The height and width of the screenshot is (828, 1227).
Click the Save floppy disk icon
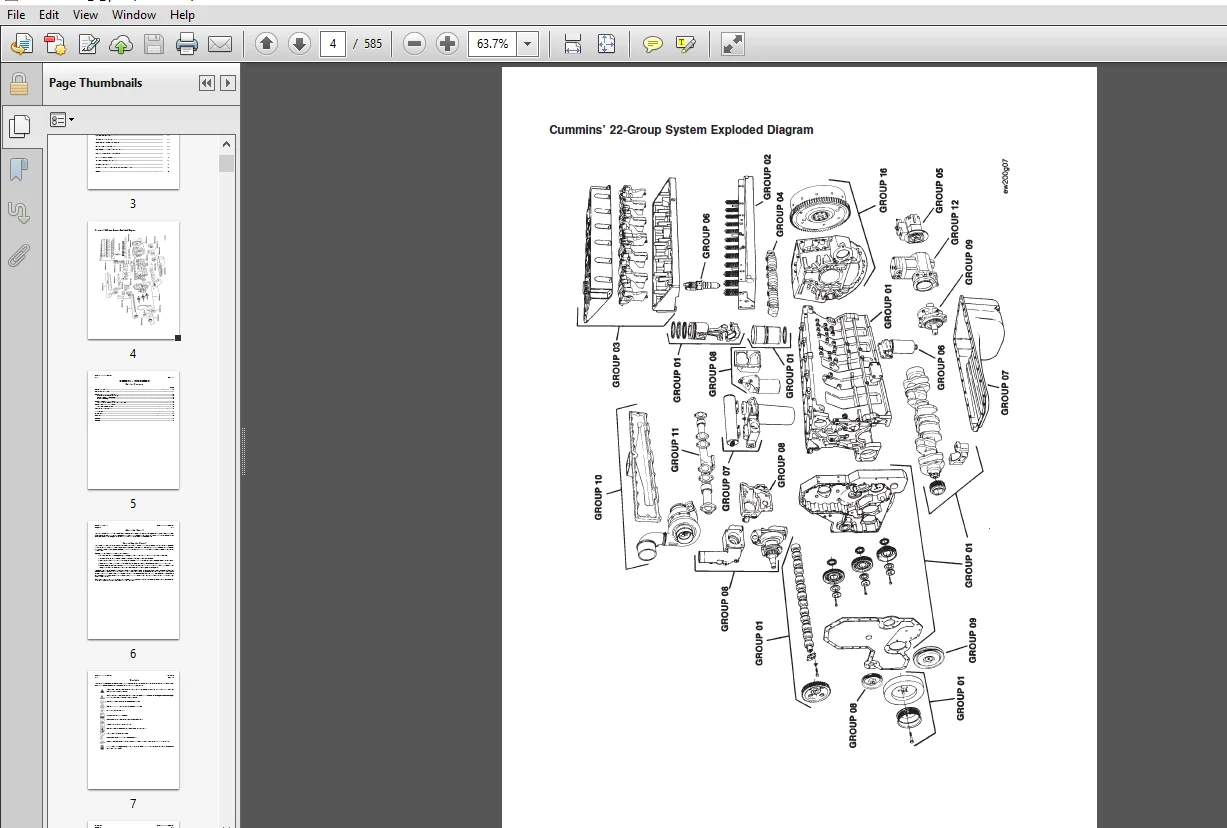[x=153, y=44]
